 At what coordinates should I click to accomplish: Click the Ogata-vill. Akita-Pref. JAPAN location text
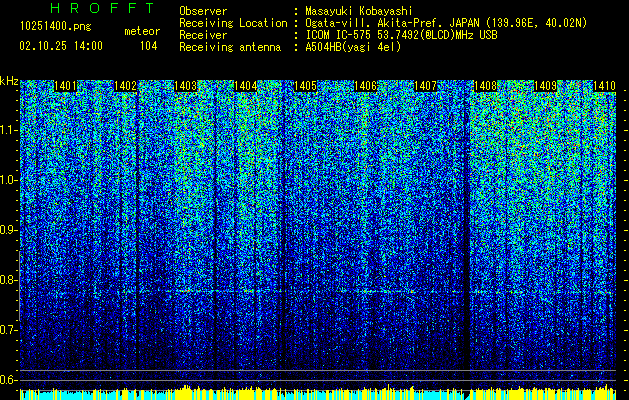[x=446, y=23]
